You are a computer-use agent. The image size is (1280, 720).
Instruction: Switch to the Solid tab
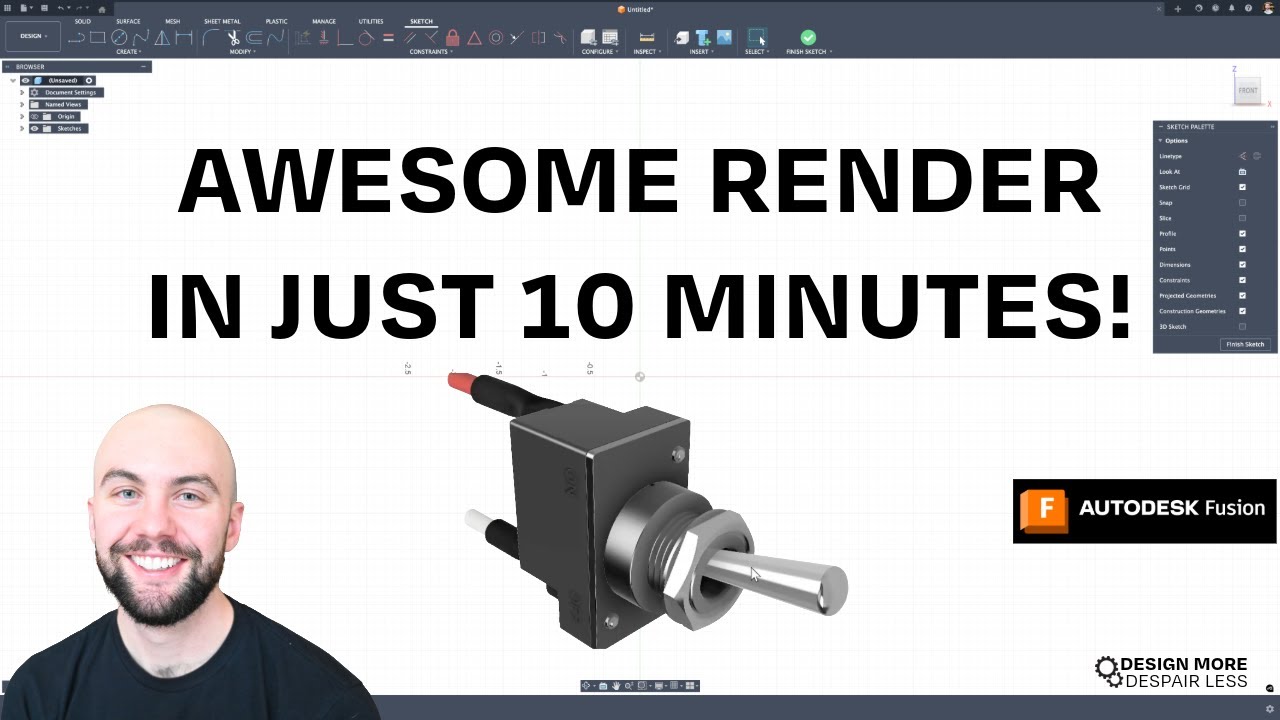(82, 21)
